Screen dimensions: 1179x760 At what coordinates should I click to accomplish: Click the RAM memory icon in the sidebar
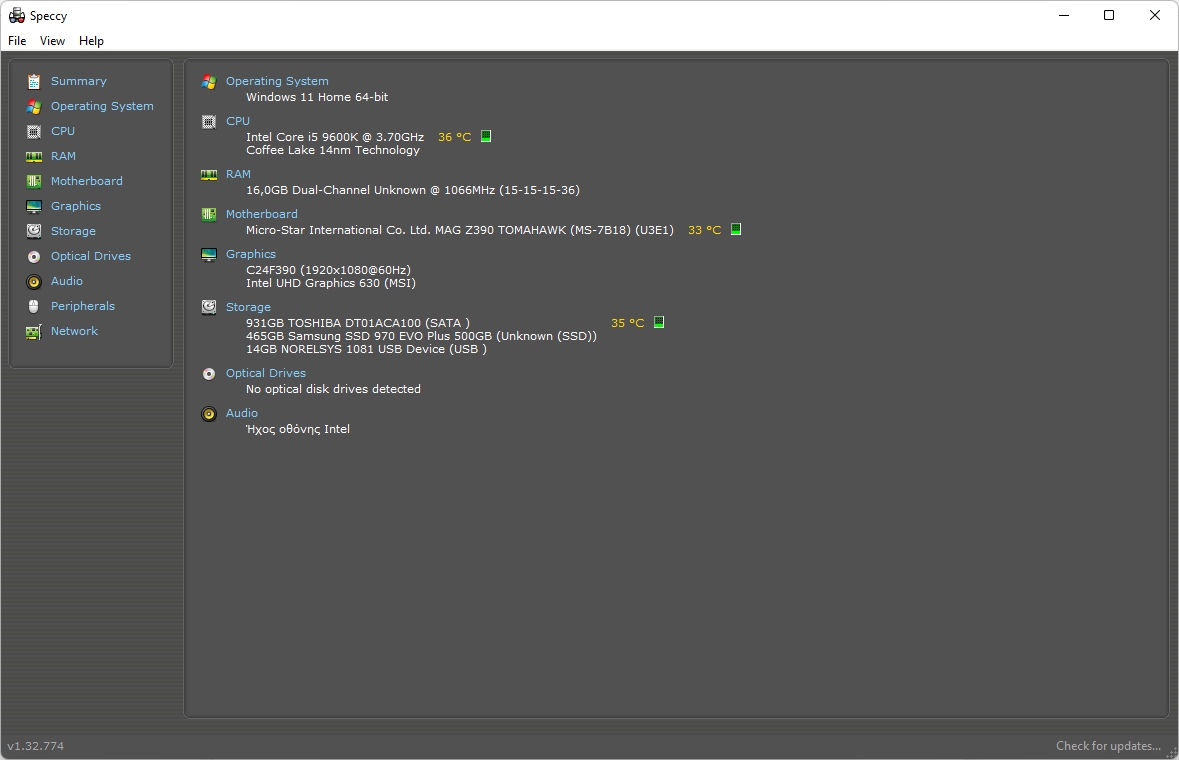(33, 156)
